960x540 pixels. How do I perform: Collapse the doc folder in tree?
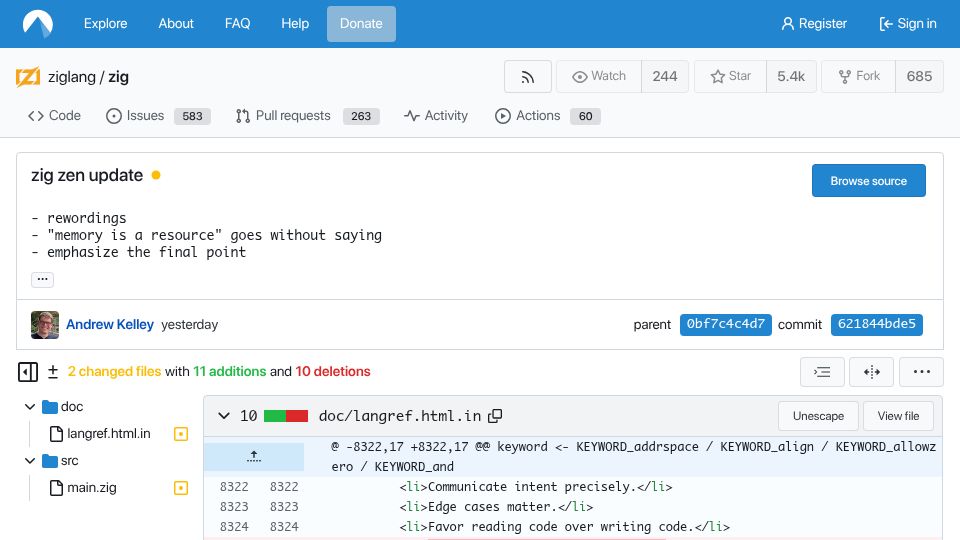pyautogui.click(x=29, y=407)
